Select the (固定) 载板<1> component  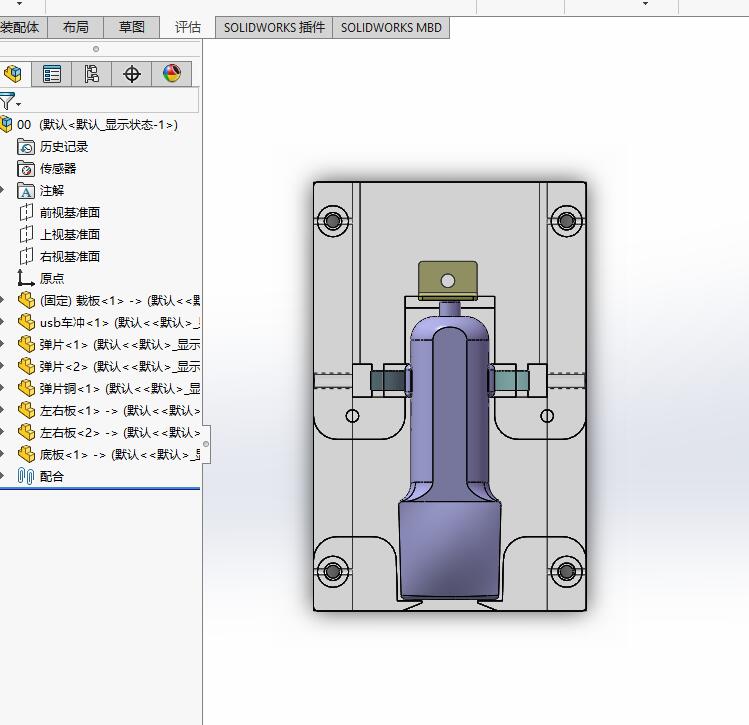point(119,300)
